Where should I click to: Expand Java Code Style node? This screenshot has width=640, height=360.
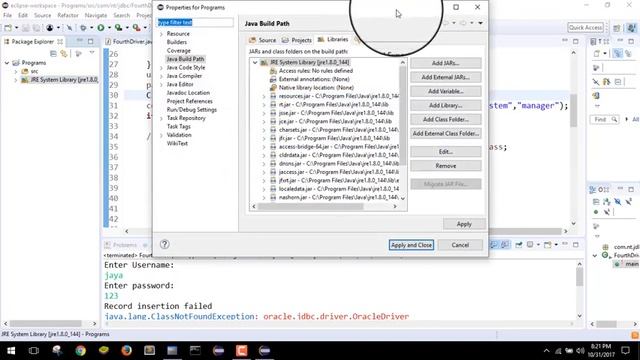162,68
